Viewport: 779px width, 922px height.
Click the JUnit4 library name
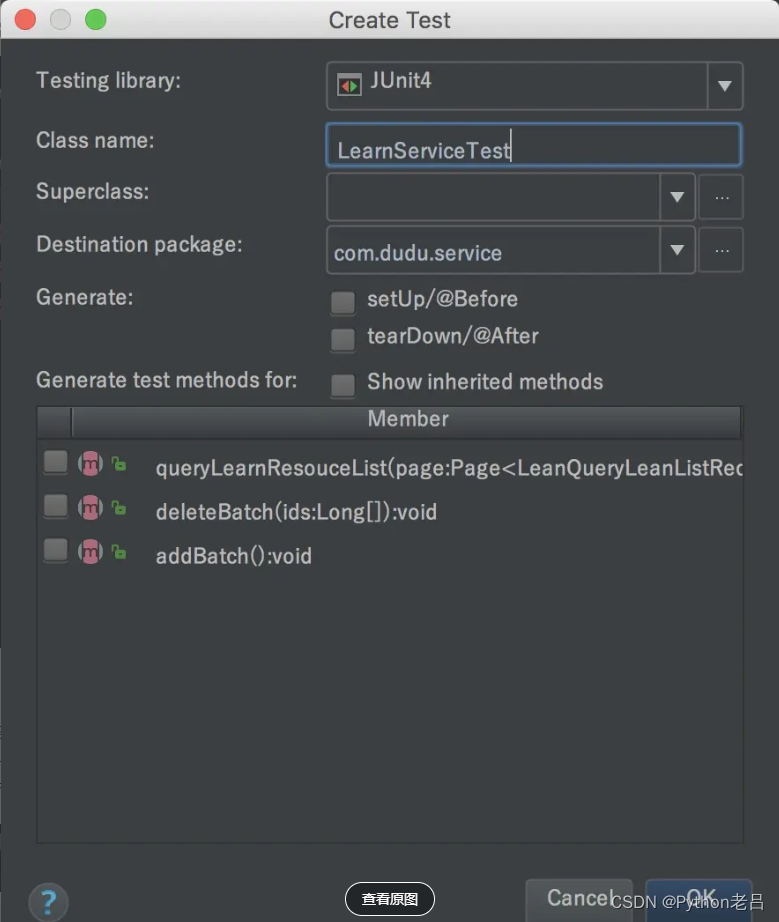tap(400, 80)
